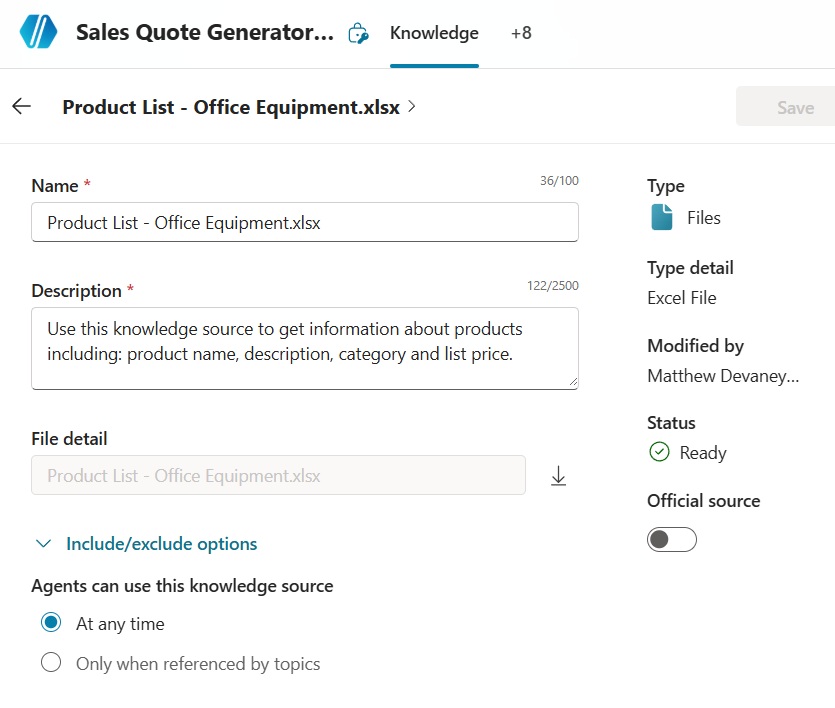Image resolution: width=835 pixels, height=708 pixels.
Task: Switch to the Knowledge tab
Action: coord(434,33)
